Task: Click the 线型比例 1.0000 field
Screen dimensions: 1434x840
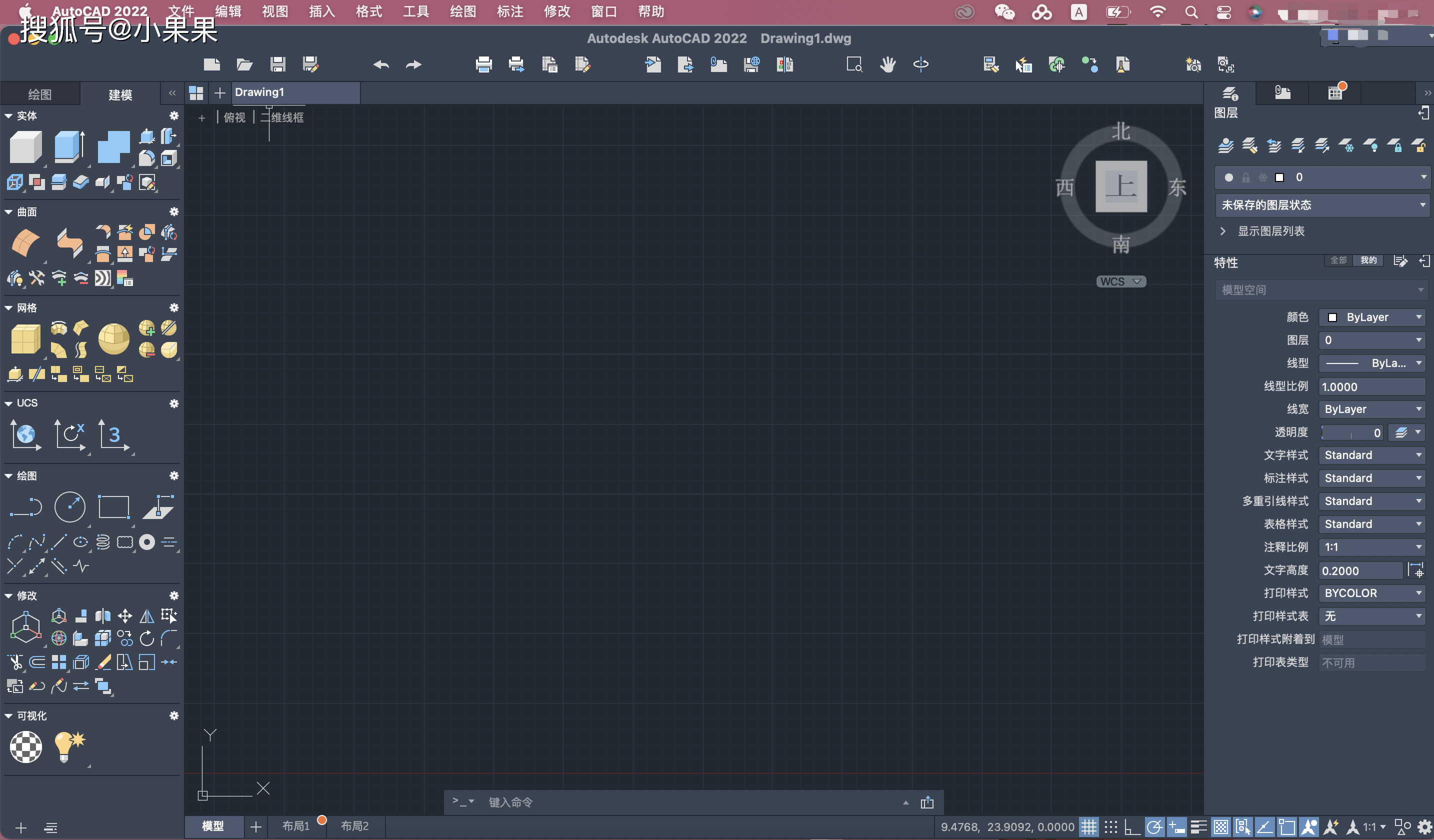Action: (1372, 387)
